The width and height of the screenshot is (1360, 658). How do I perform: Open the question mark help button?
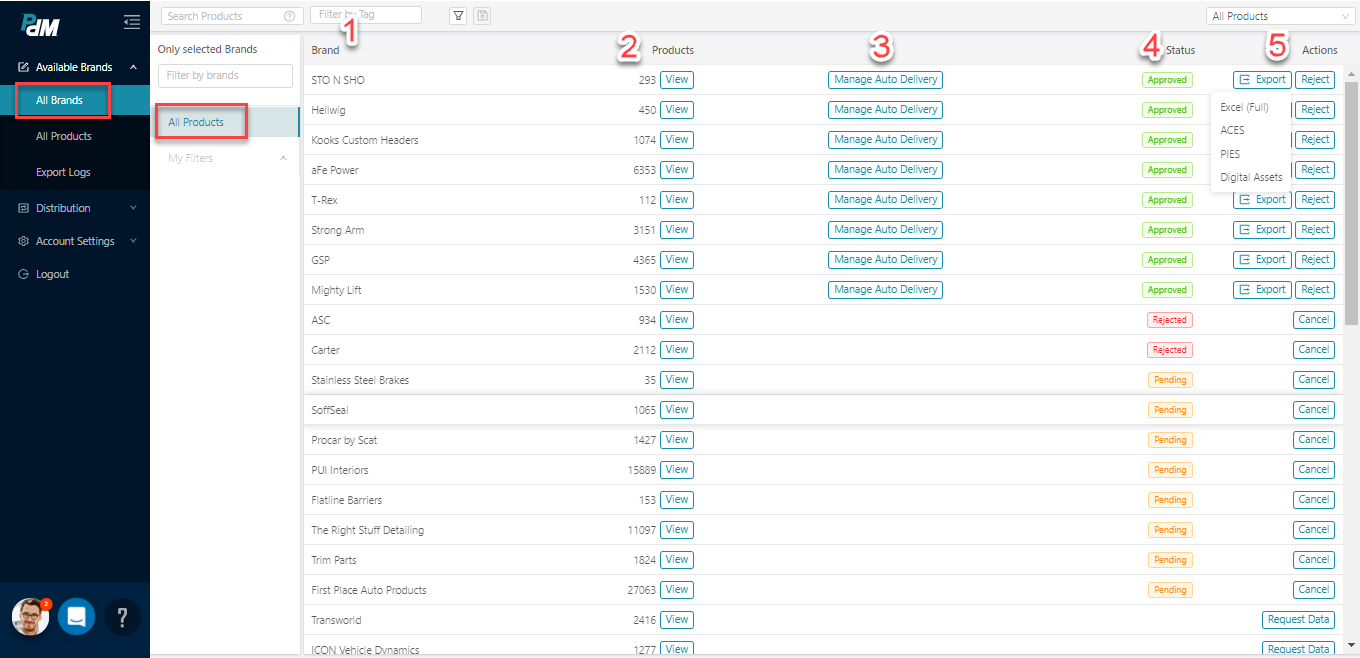[x=123, y=617]
